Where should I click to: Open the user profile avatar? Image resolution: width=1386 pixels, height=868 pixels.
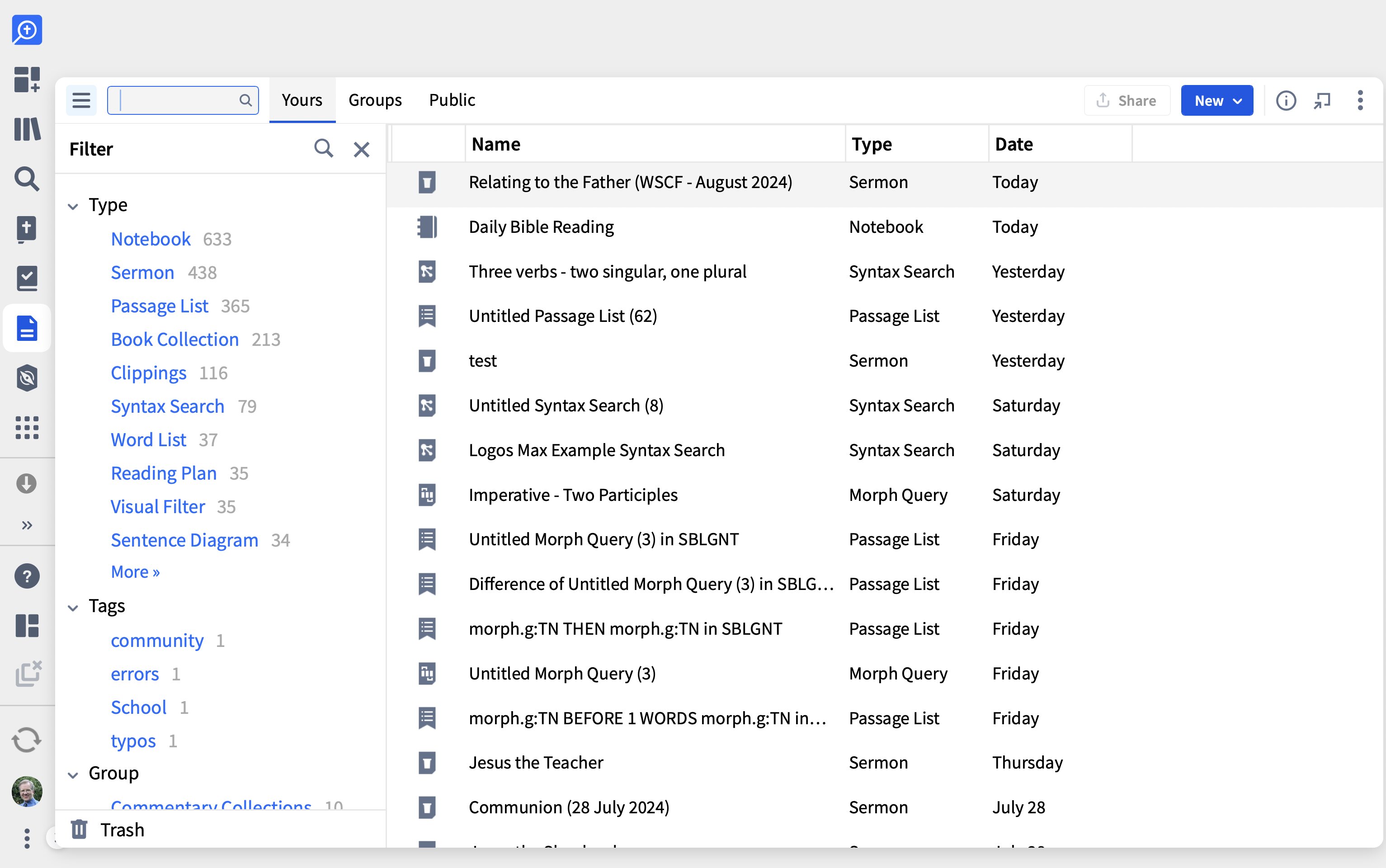coord(27,792)
